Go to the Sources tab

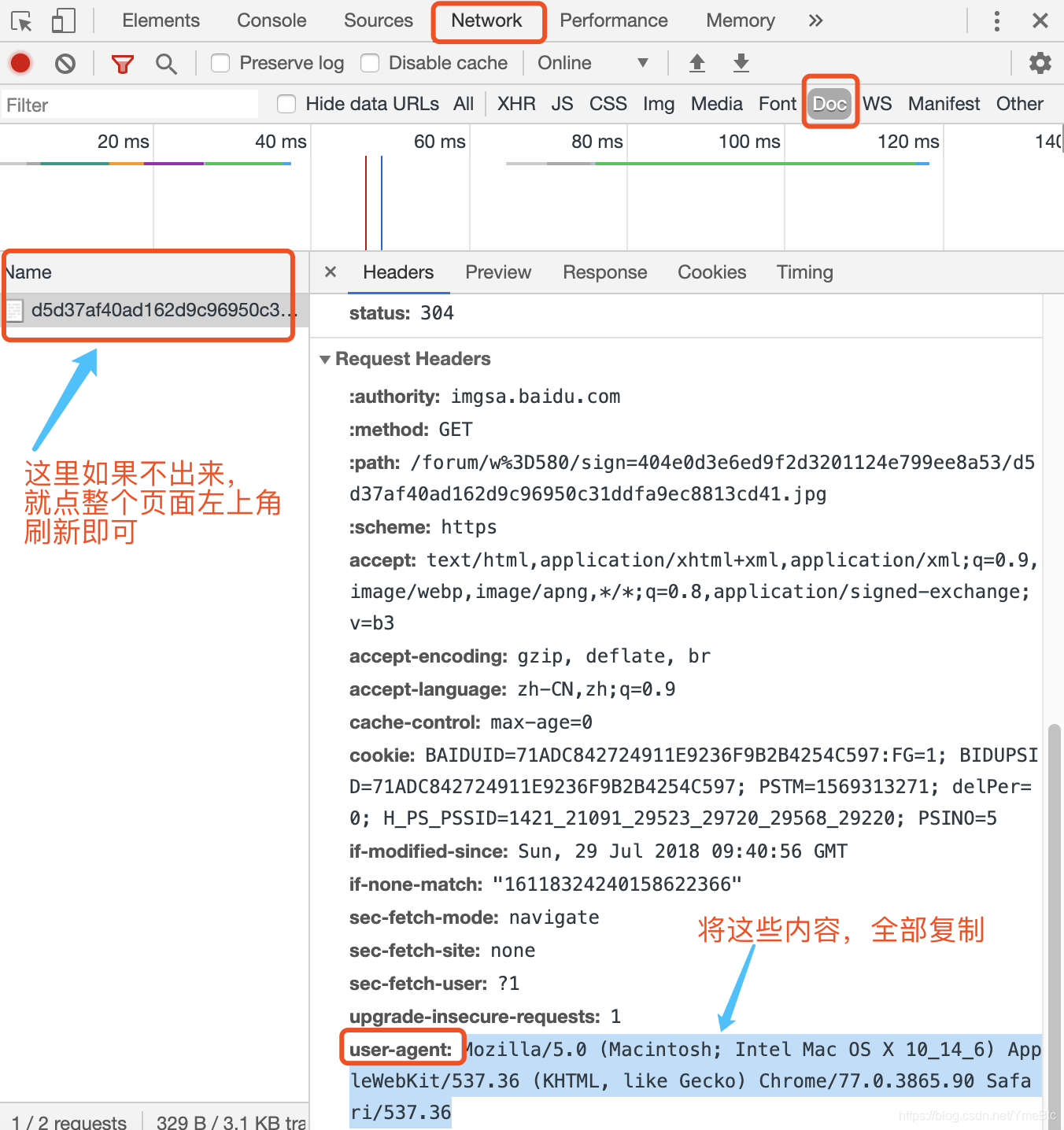(x=379, y=20)
